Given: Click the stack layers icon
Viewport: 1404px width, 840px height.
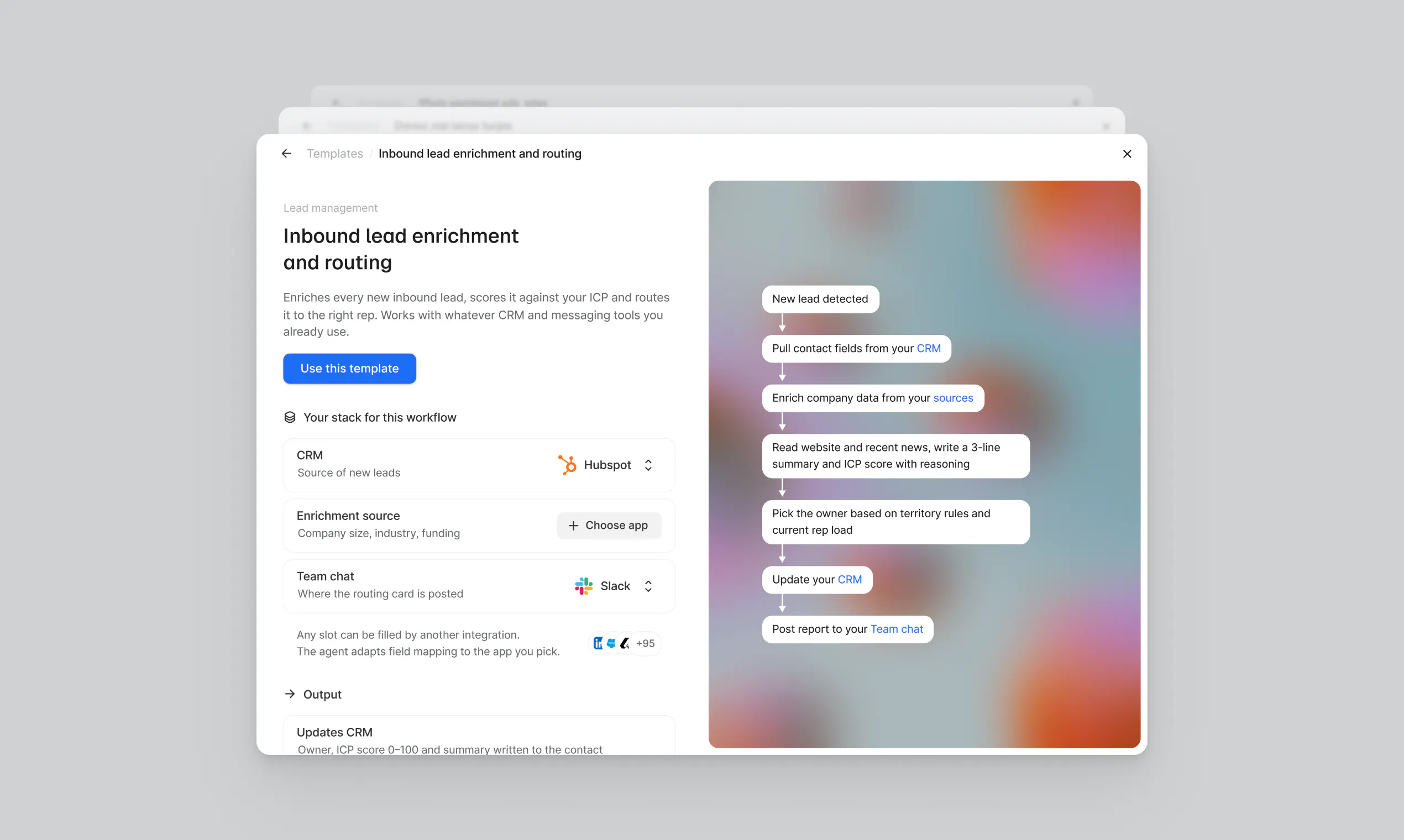Looking at the screenshot, I should pyautogui.click(x=289, y=417).
